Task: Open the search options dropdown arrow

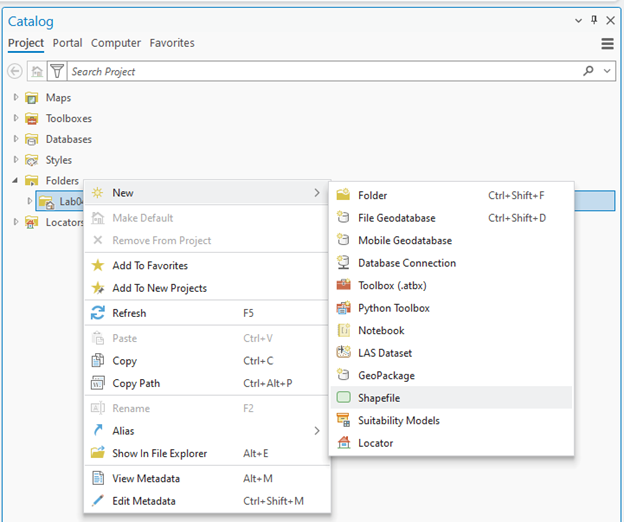Action: (x=607, y=72)
